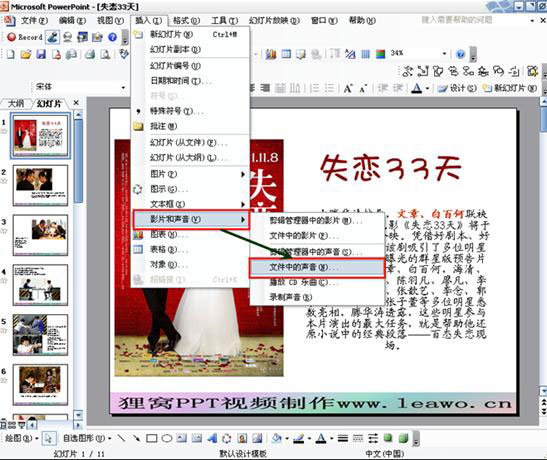This screenshot has height=460, width=547.
Task: Create a new blank presentation icon
Action: tap(10, 54)
